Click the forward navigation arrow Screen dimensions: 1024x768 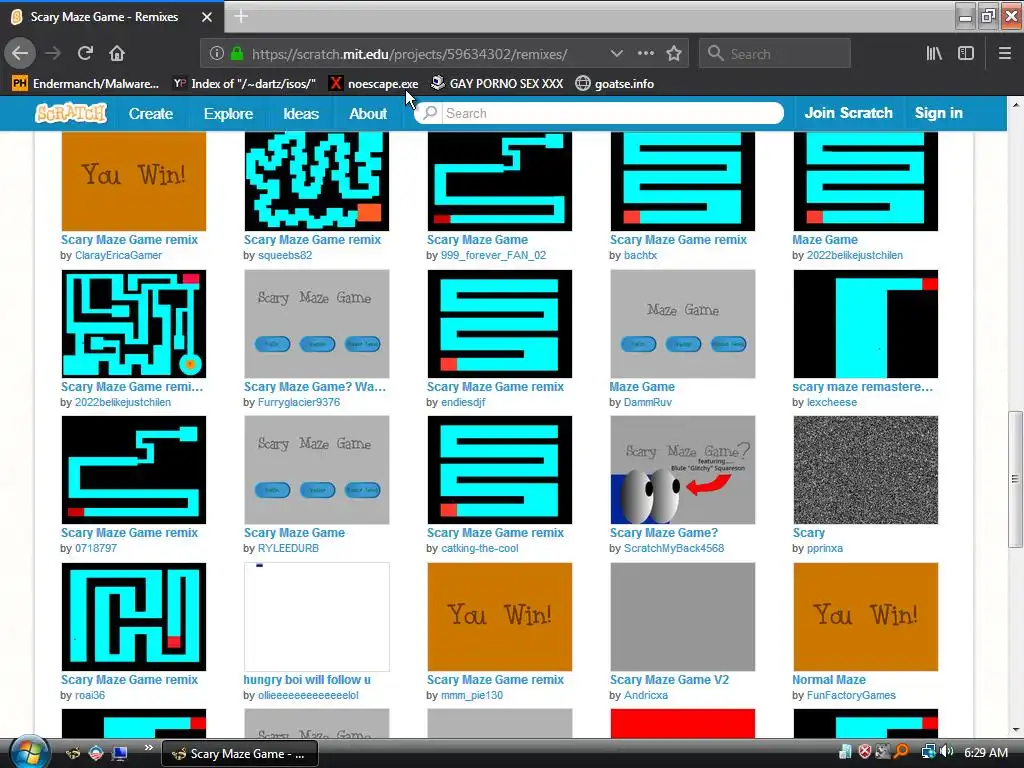click(53, 54)
